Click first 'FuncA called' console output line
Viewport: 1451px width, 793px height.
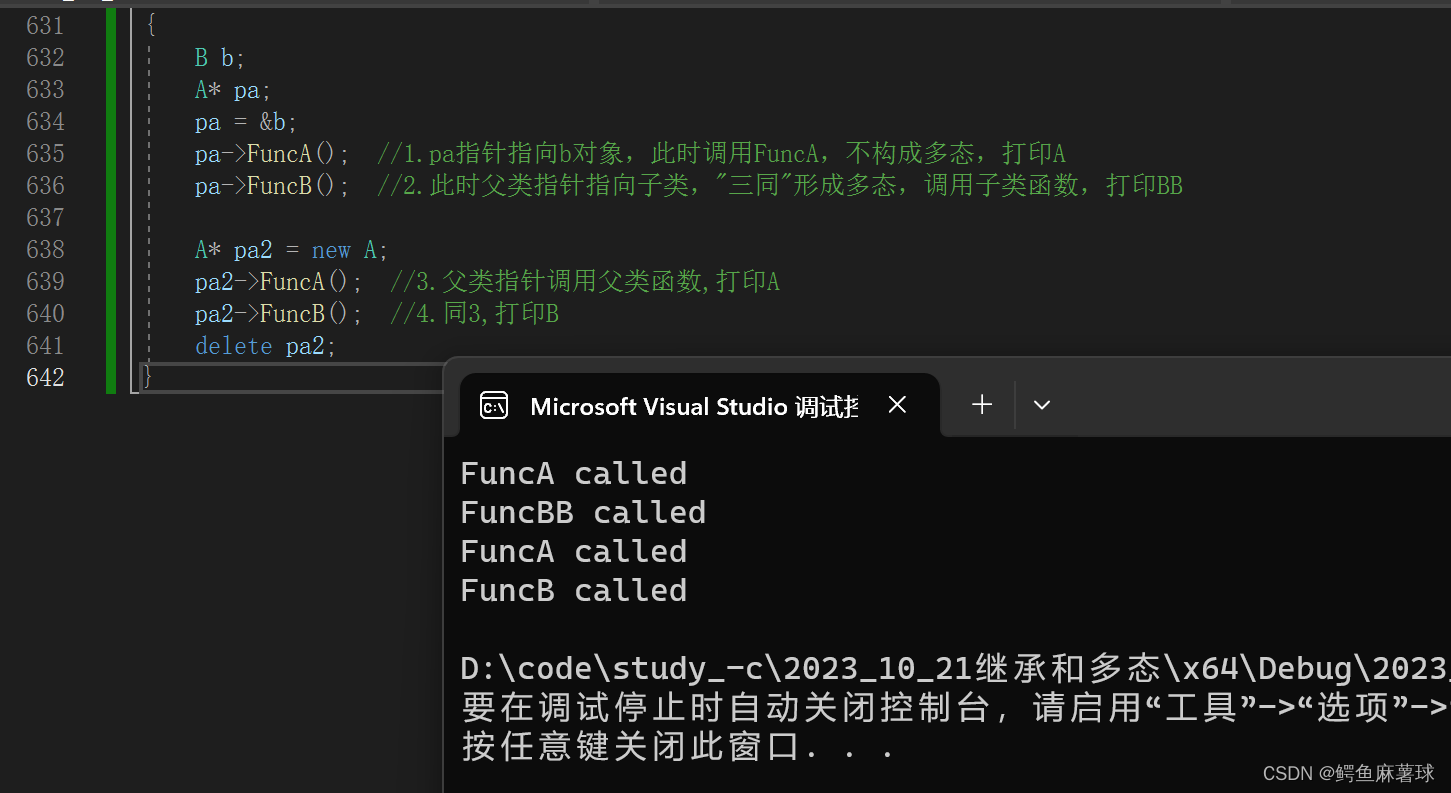pos(573,473)
